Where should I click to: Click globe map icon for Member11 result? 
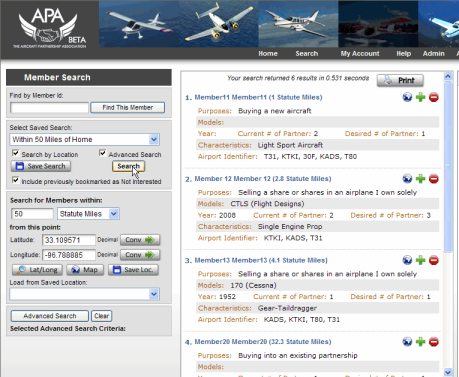pyautogui.click(x=407, y=97)
